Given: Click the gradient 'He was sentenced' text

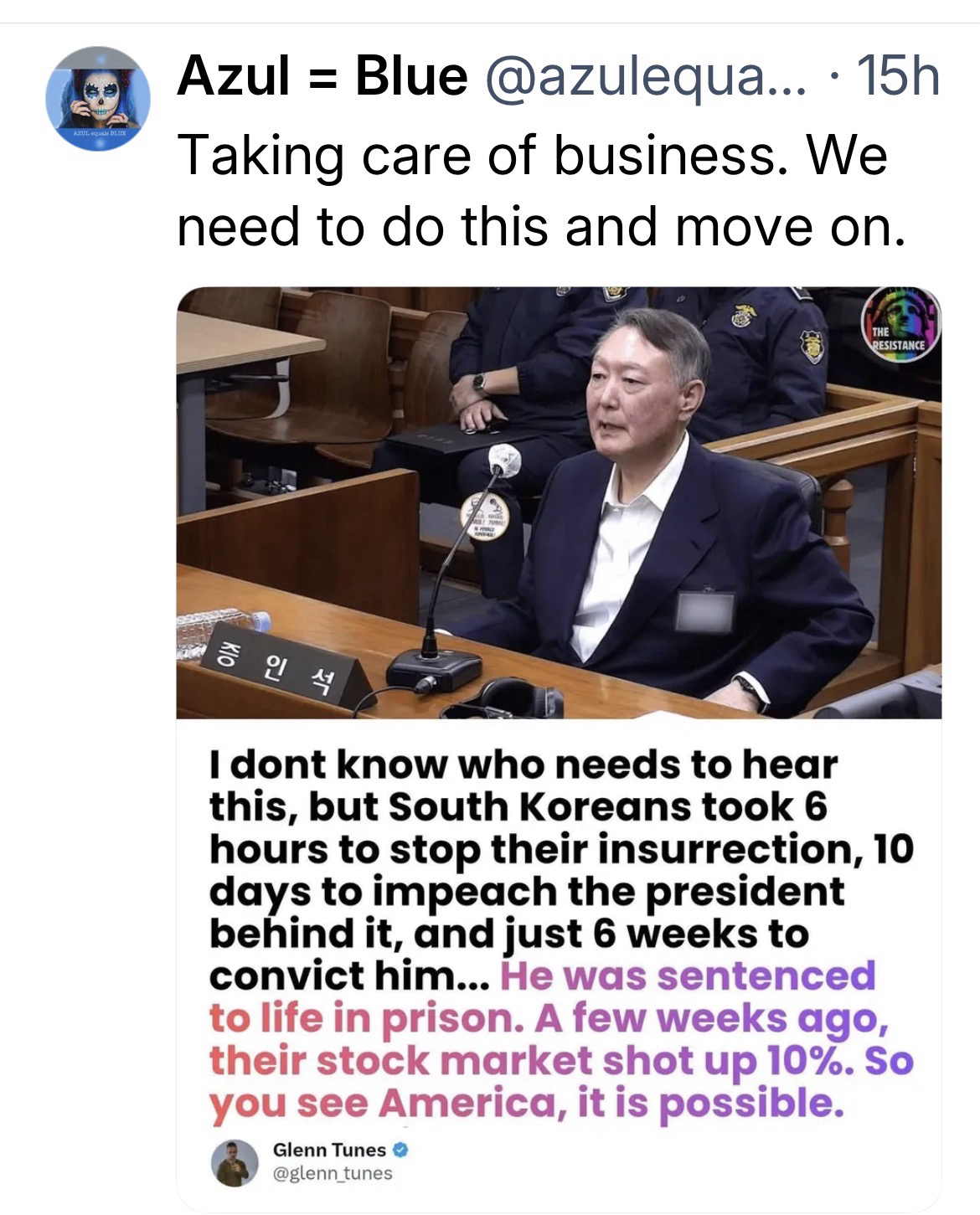Looking at the screenshot, I should (x=688, y=976).
